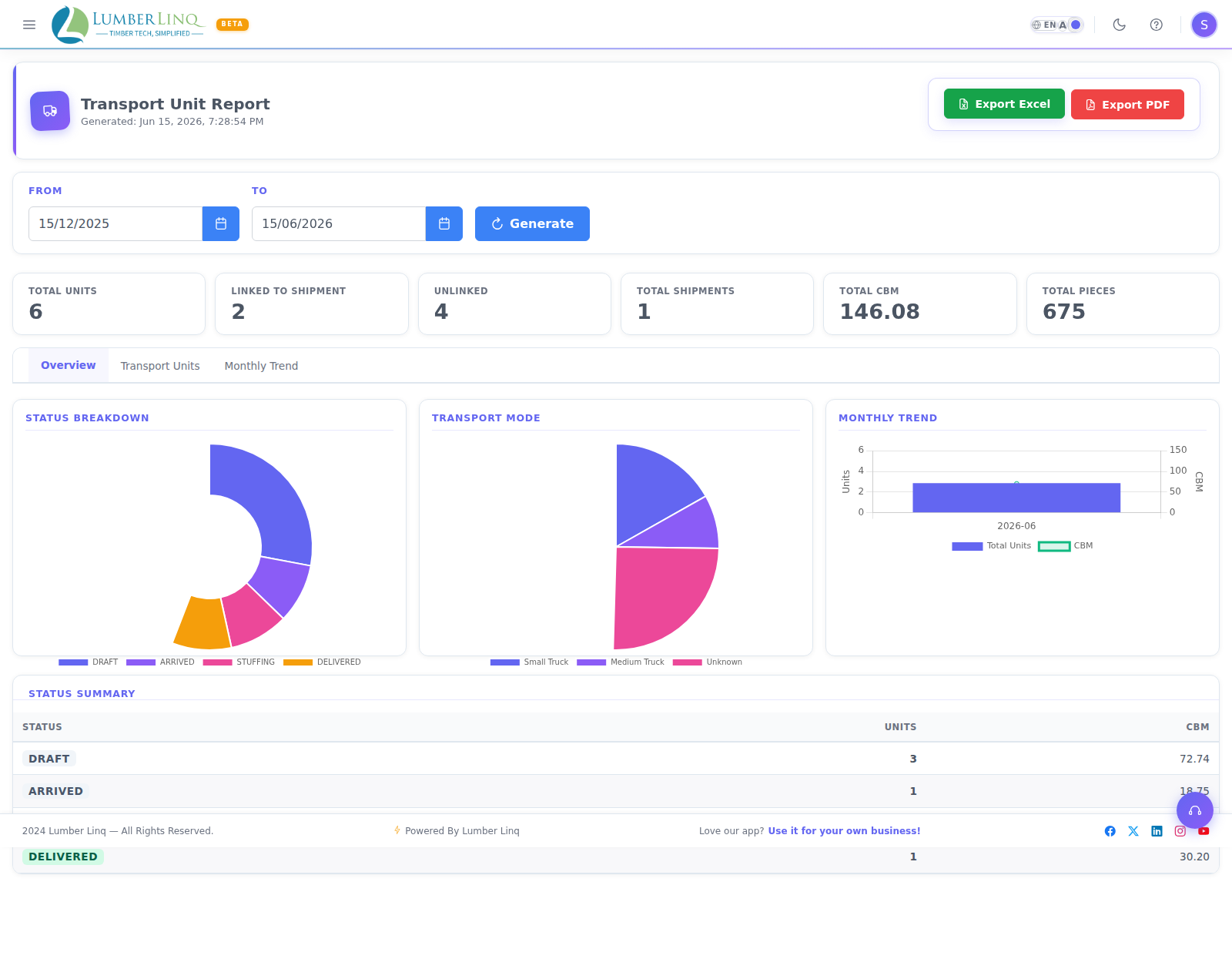1232x979 pixels.
Task: Switch to the Transport Units tab
Action: [x=160, y=366]
